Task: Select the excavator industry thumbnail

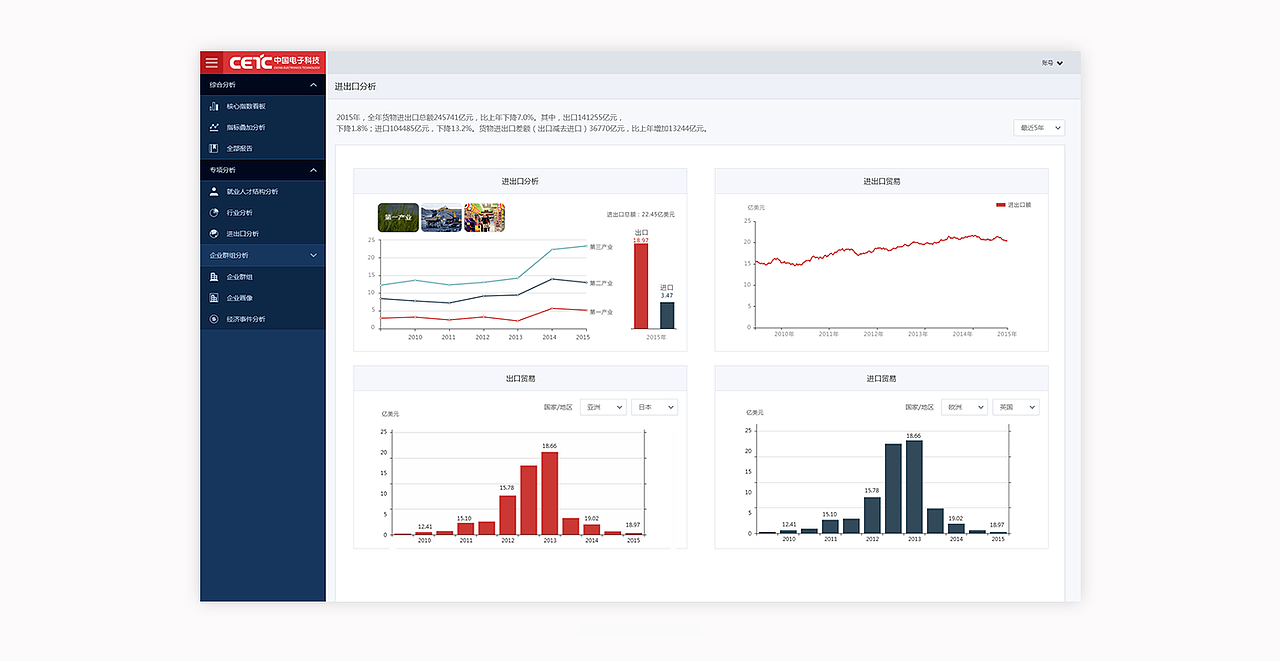Action: click(441, 218)
